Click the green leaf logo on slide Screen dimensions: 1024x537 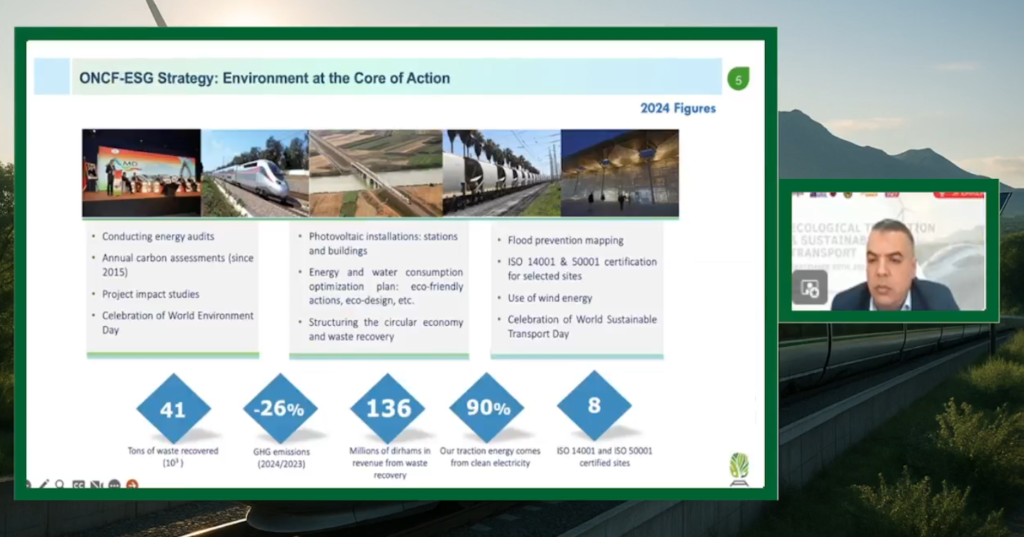[738, 467]
